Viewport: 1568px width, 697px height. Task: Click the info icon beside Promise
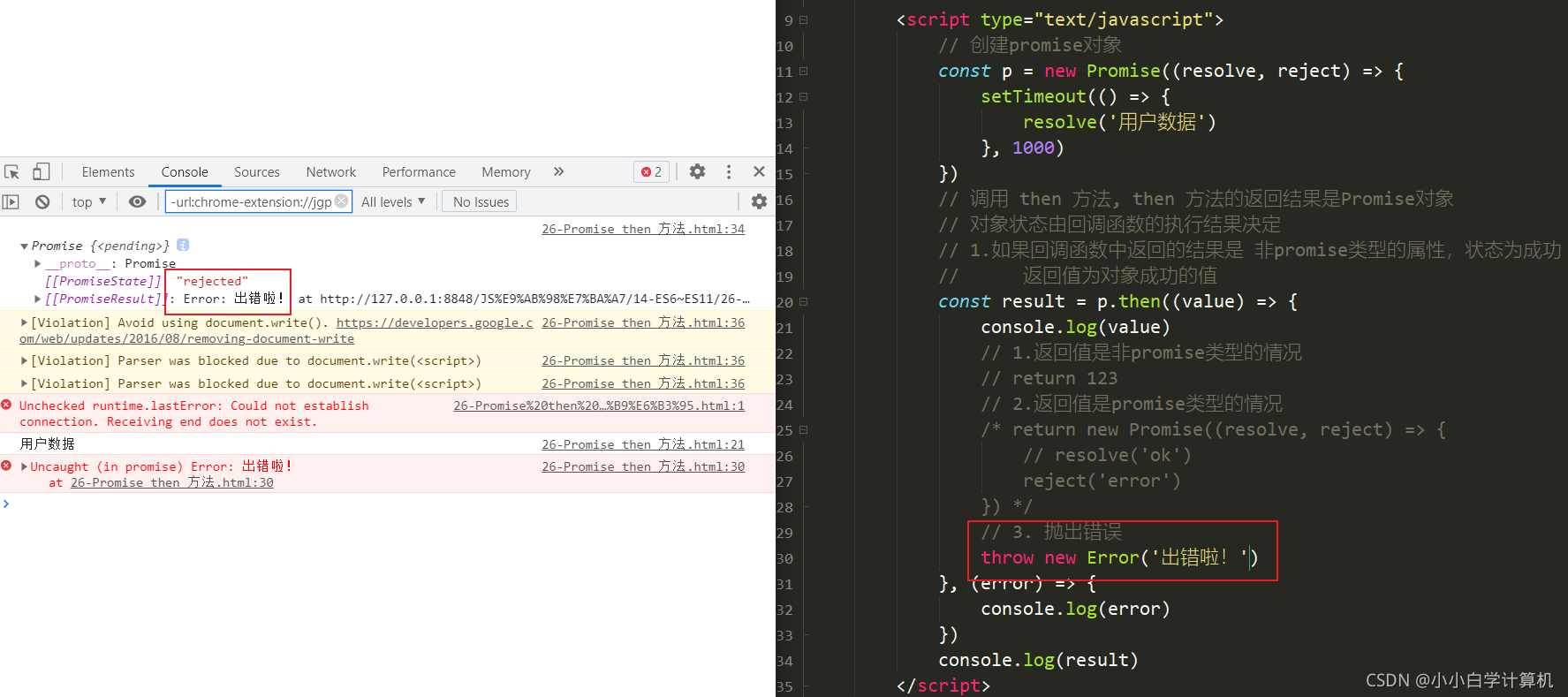coord(183,245)
